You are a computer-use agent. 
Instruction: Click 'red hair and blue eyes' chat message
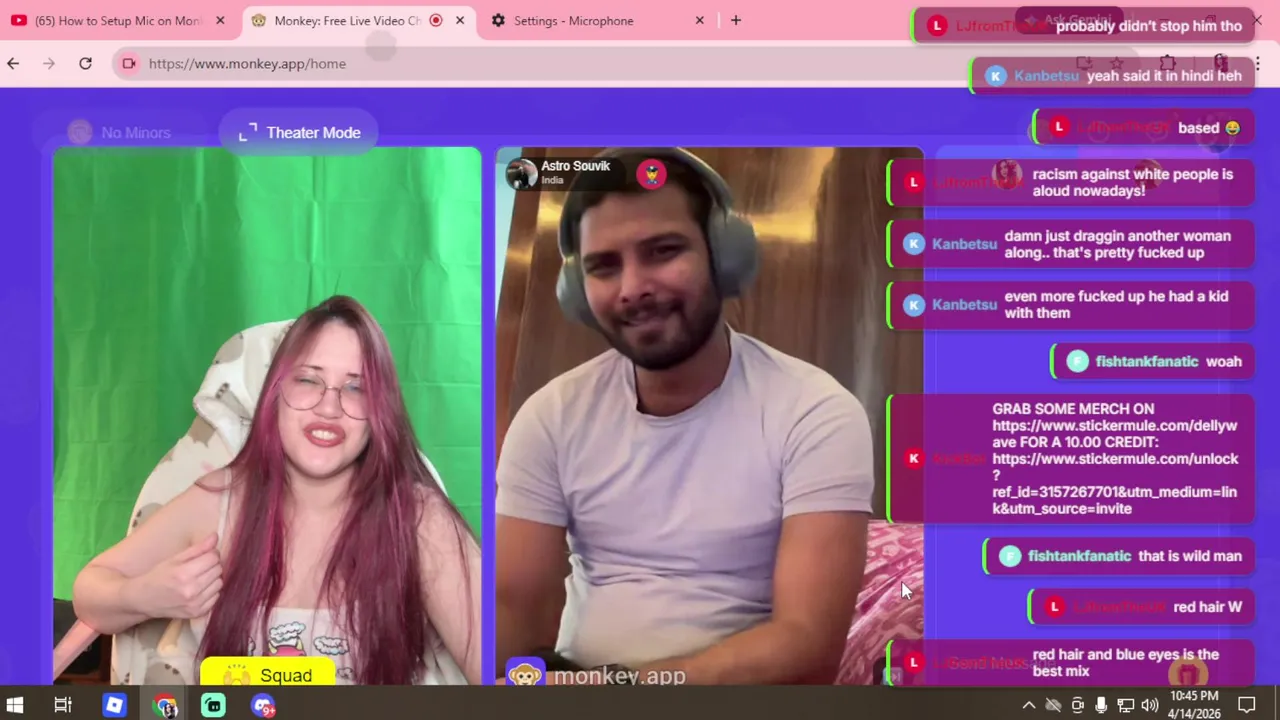pos(1126,663)
